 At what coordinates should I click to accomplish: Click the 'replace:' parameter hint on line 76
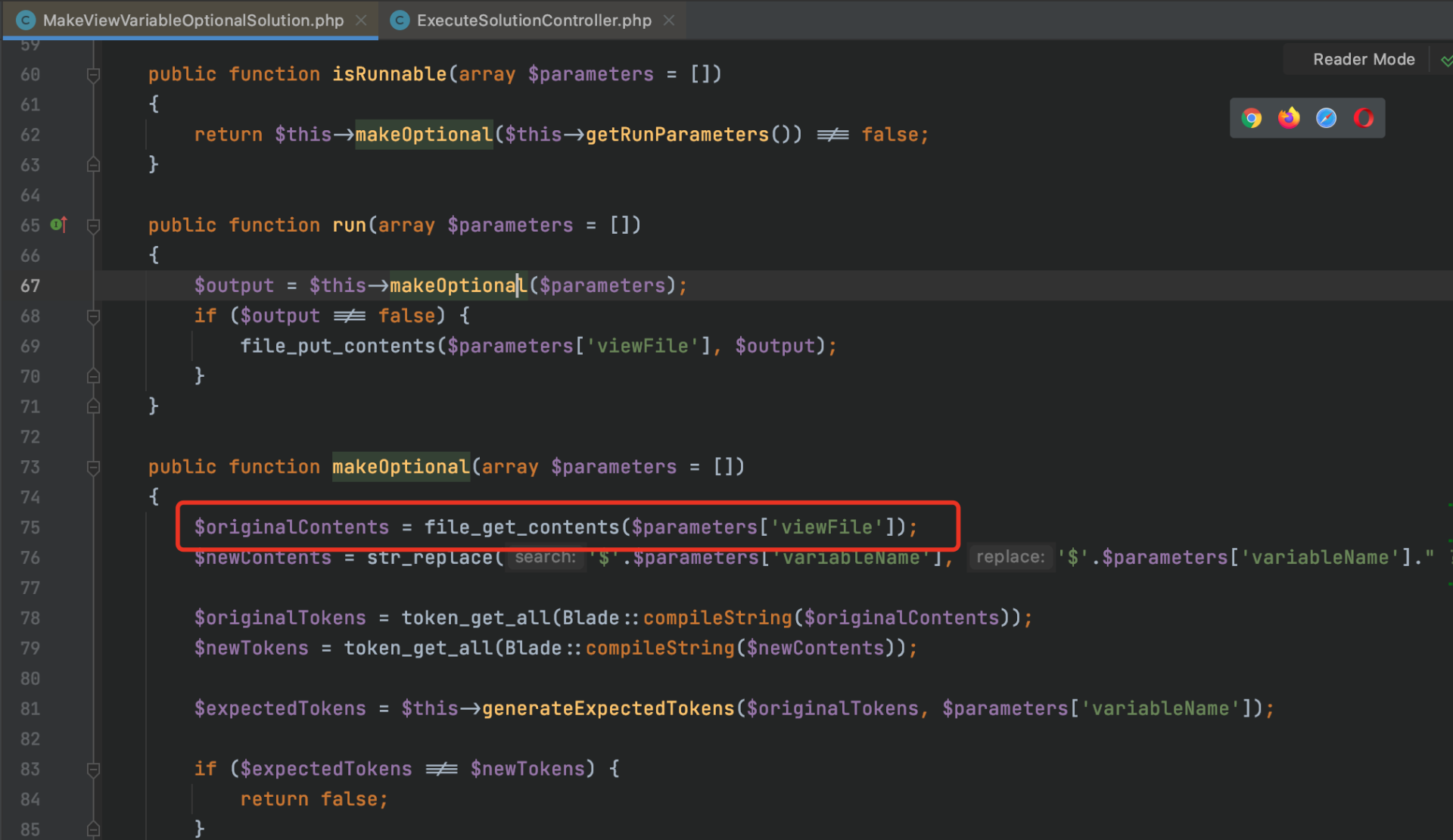(x=1010, y=557)
